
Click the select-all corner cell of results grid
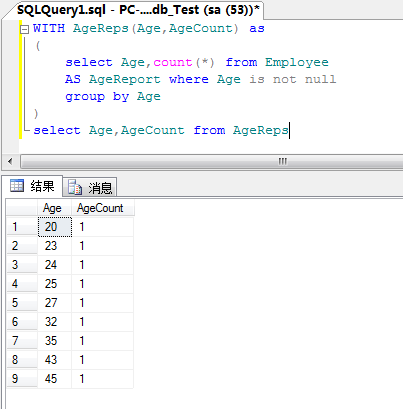tap(22, 208)
